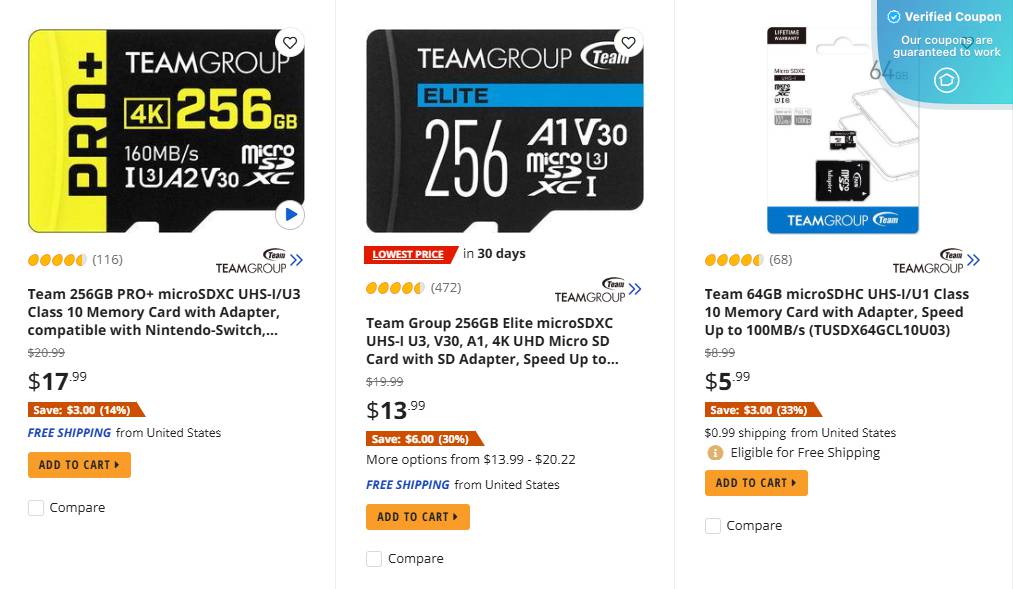The image size is (1013, 589).
Task: Add the PRO+ 256GB card to wishlist
Action: [x=290, y=43]
